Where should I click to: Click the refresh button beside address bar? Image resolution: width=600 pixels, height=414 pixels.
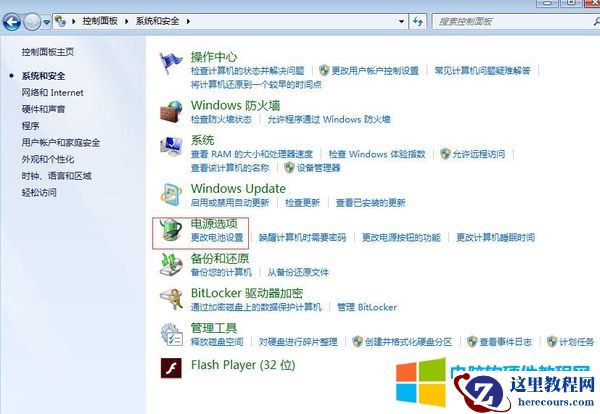tap(417, 21)
